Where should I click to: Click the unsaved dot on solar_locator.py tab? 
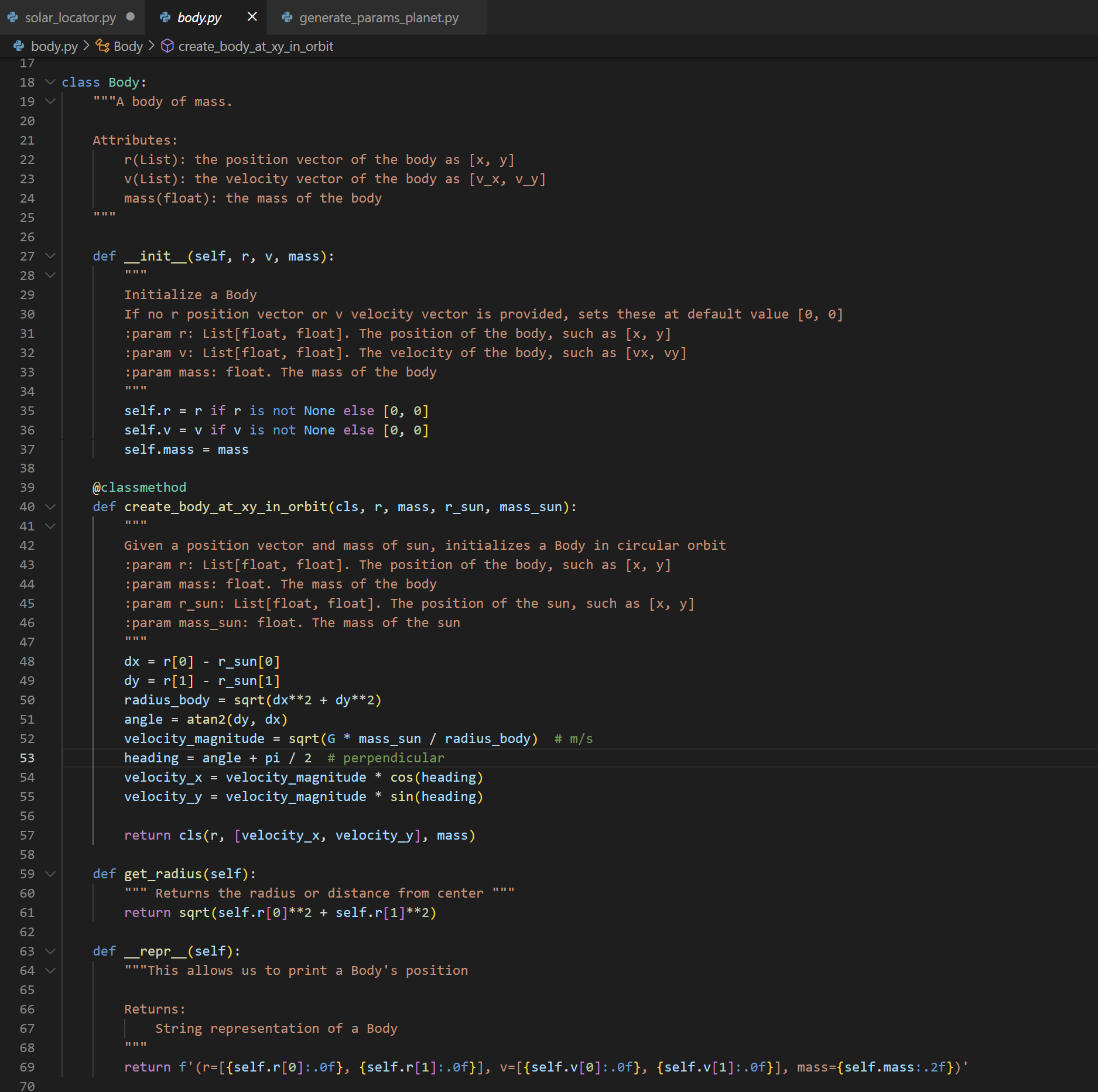[x=131, y=17]
